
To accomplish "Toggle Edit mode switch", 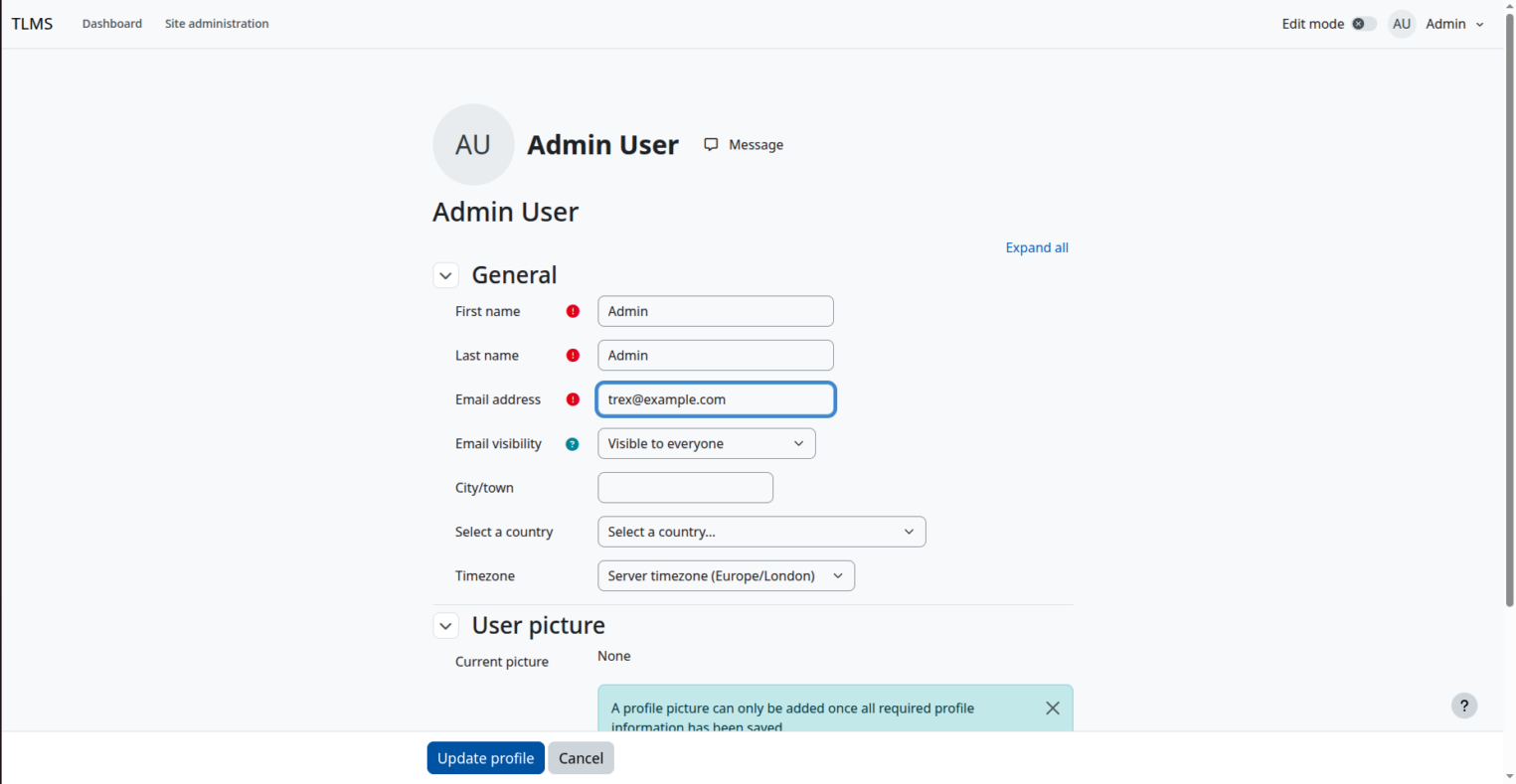I will pyautogui.click(x=1364, y=24).
